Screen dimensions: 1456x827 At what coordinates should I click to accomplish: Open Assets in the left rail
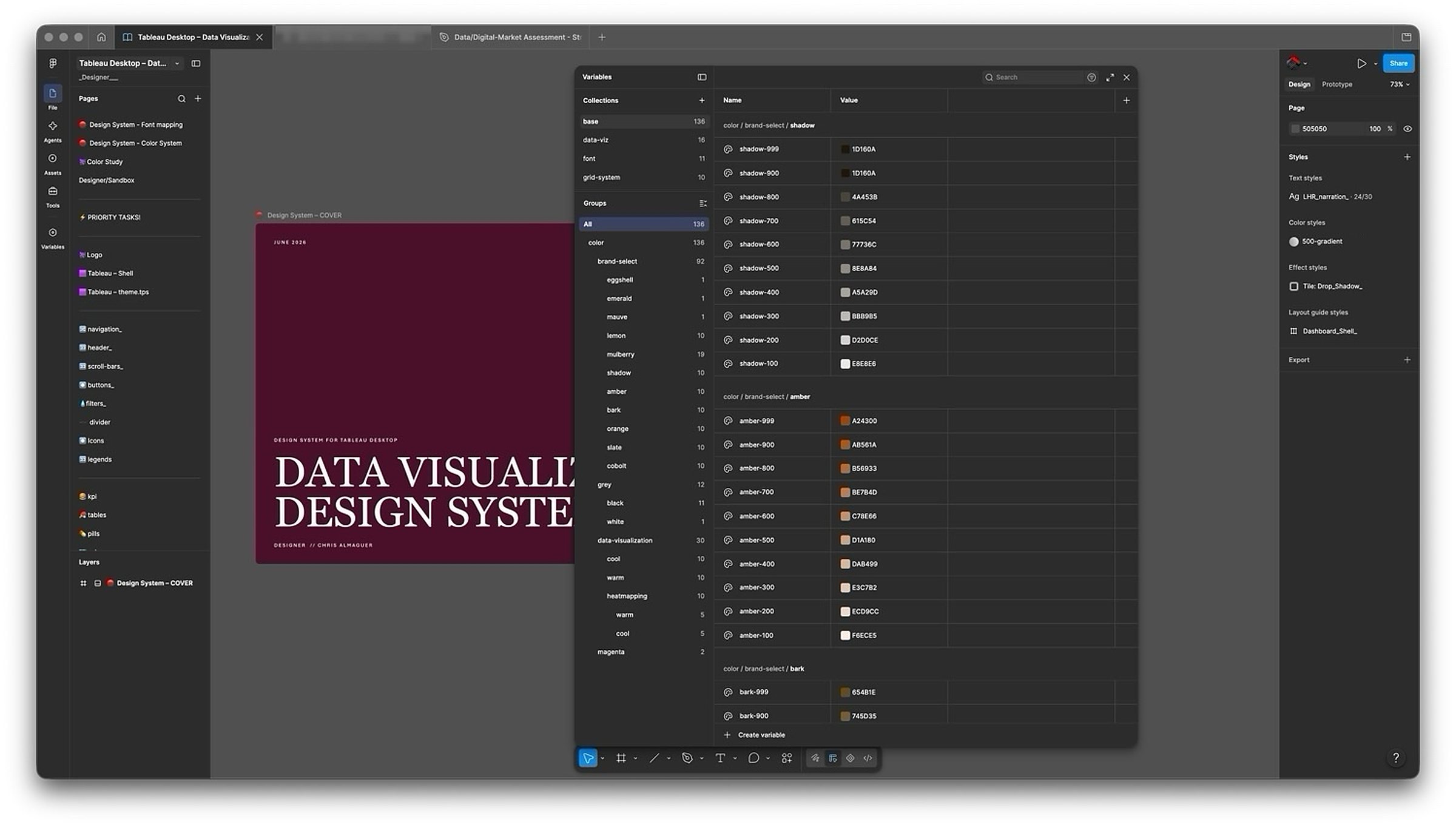point(53,163)
